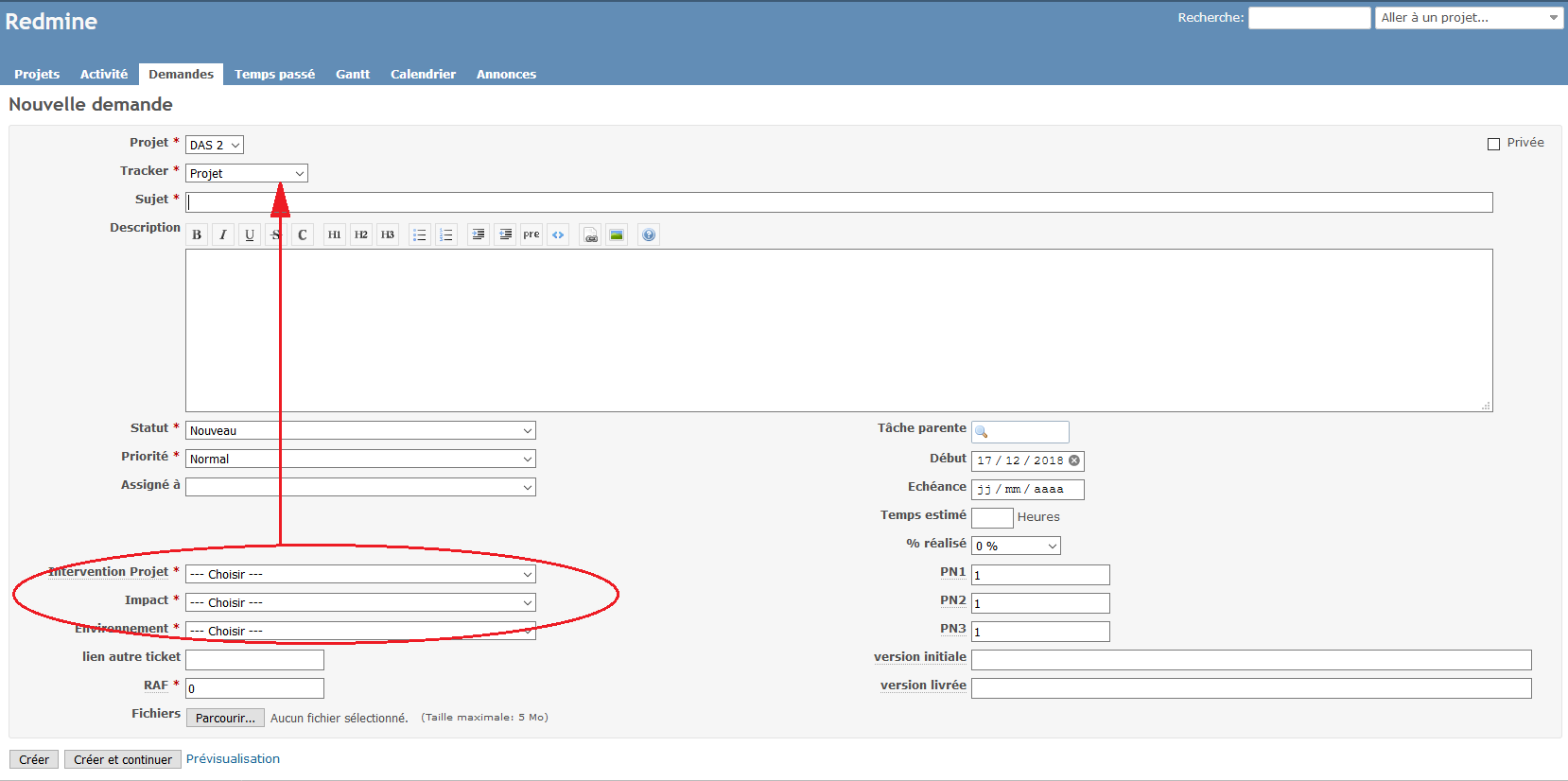Expand the % réalisé dropdown
This screenshot has width=1568, height=781.
(x=1016, y=546)
